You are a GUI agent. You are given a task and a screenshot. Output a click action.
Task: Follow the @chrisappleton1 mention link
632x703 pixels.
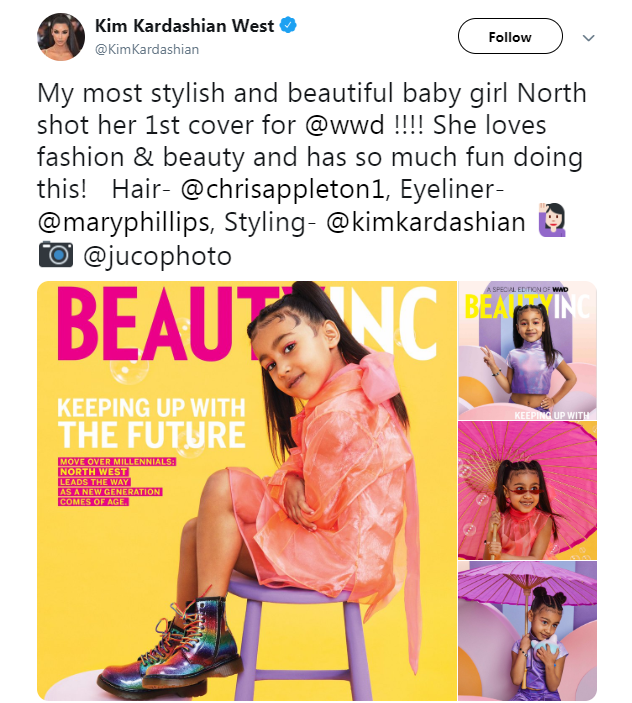tap(283, 190)
